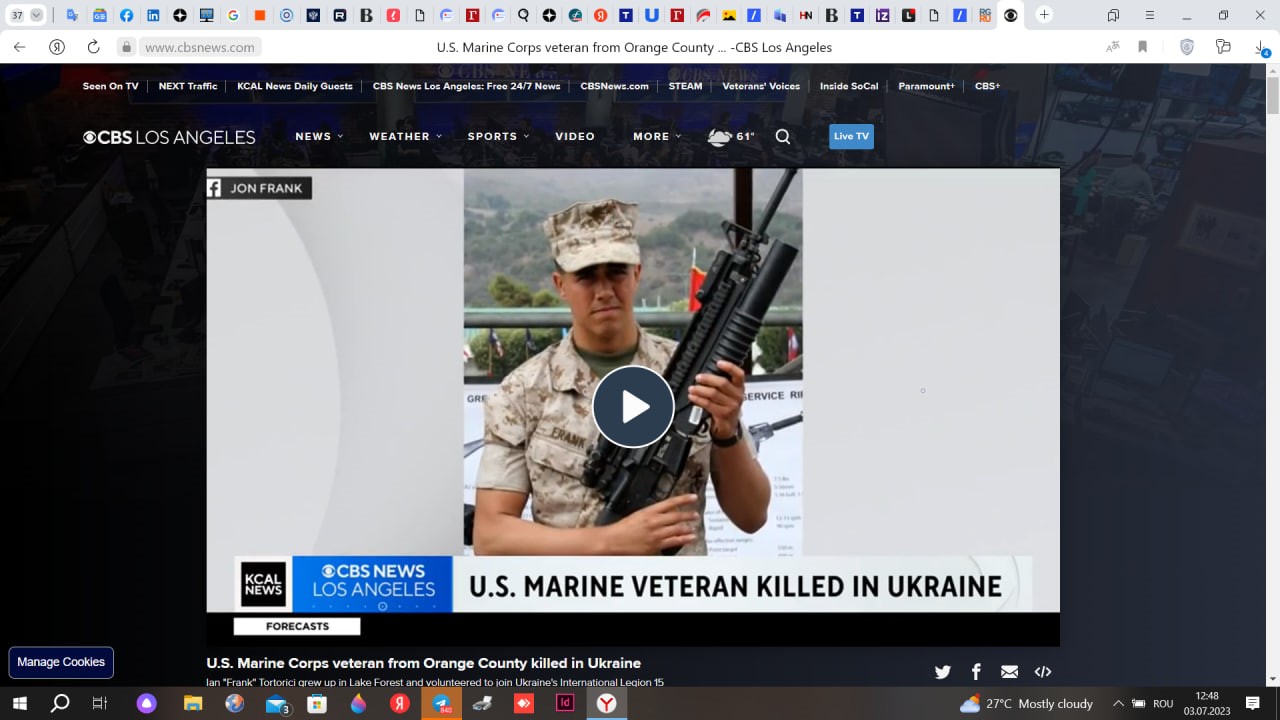Open the Veterans' Voices link
Image resolution: width=1280 pixels, height=720 pixels.
[761, 86]
